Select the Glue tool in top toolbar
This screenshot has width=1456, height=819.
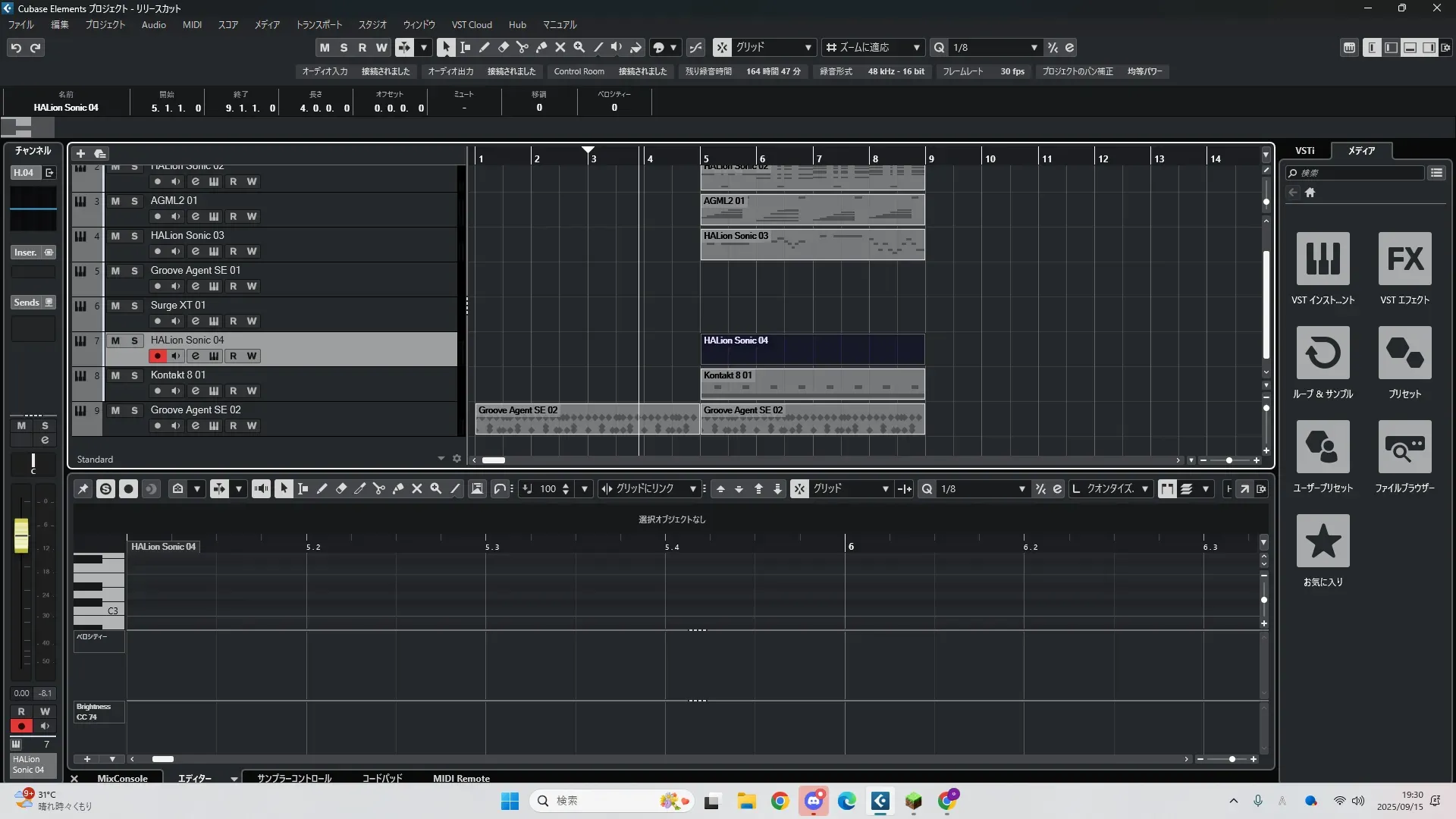pyautogui.click(x=541, y=47)
